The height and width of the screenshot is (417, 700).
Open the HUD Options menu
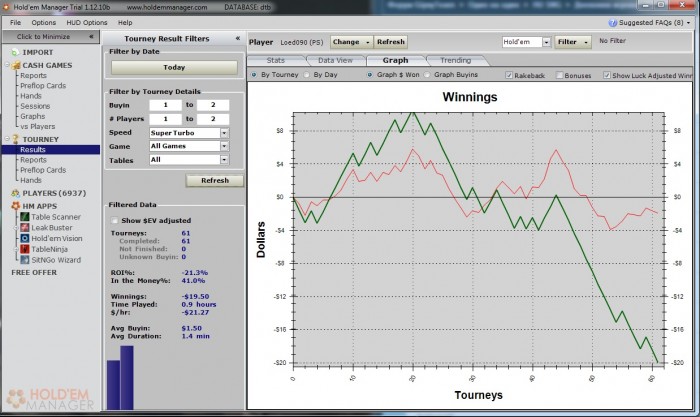pyautogui.click(x=87, y=22)
